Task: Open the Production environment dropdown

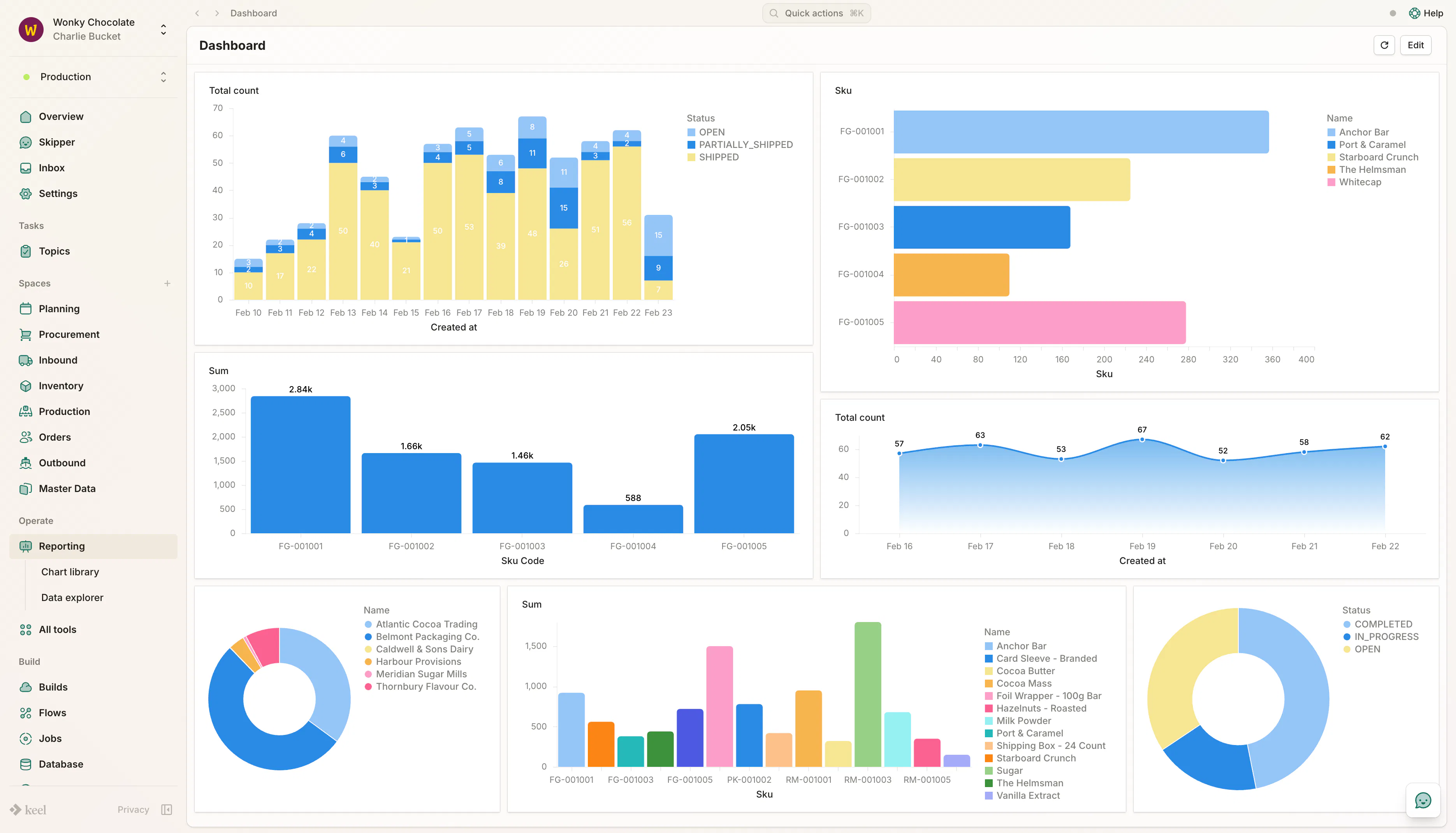Action: pos(93,77)
